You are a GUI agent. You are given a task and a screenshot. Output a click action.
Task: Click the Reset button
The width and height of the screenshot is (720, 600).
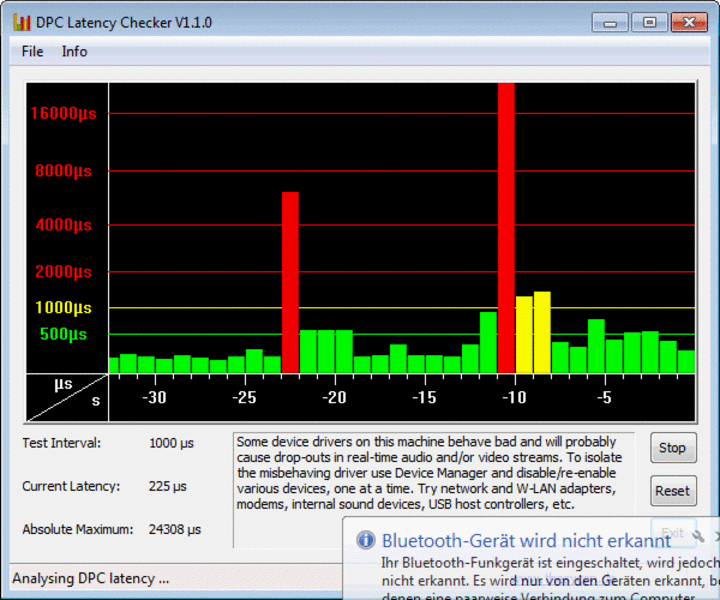(x=673, y=491)
